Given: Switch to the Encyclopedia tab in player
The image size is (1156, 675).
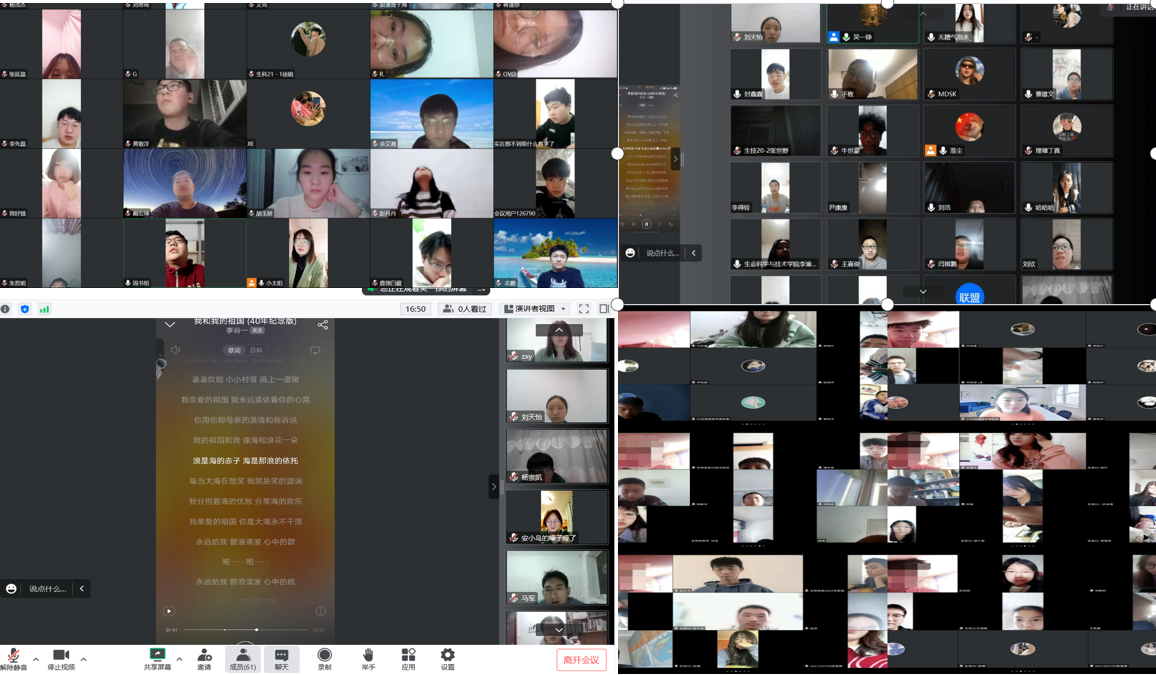Looking at the screenshot, I should point(256,351).
